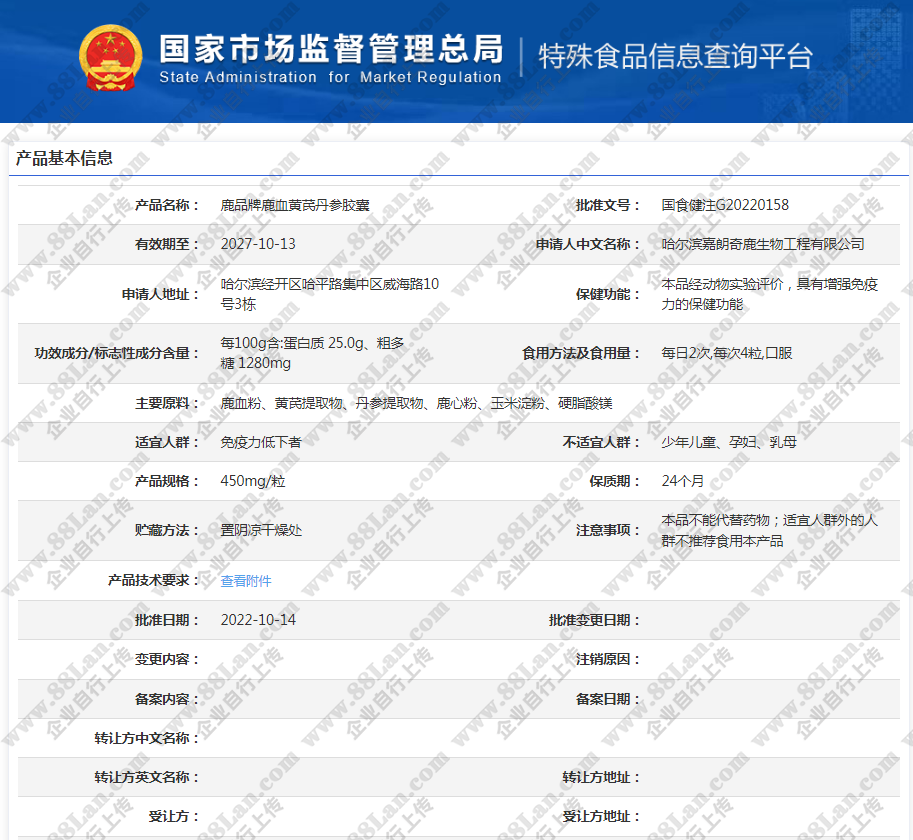Click the 批准文号 label
Screen dimensions: 913x840
click(x=608, y=205)
